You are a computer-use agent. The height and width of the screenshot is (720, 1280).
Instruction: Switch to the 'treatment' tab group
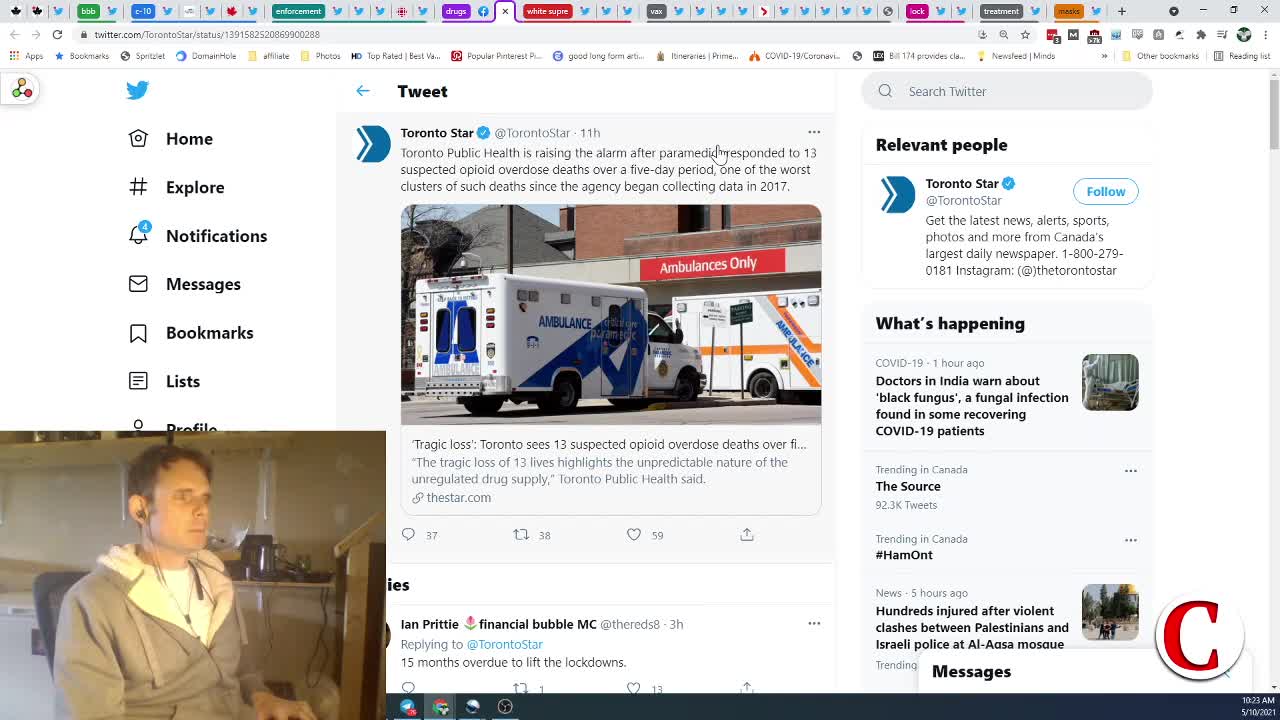(x=1000, y=11)
